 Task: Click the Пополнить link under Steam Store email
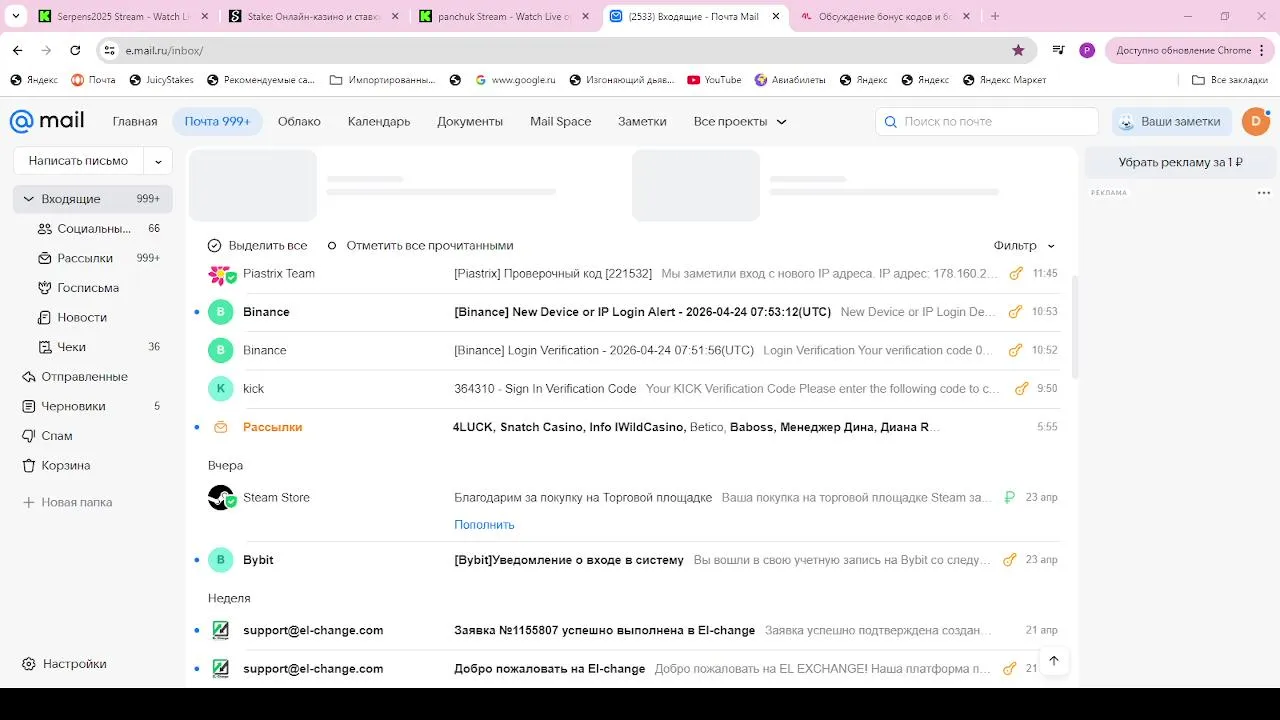click(x=484, y=525)
